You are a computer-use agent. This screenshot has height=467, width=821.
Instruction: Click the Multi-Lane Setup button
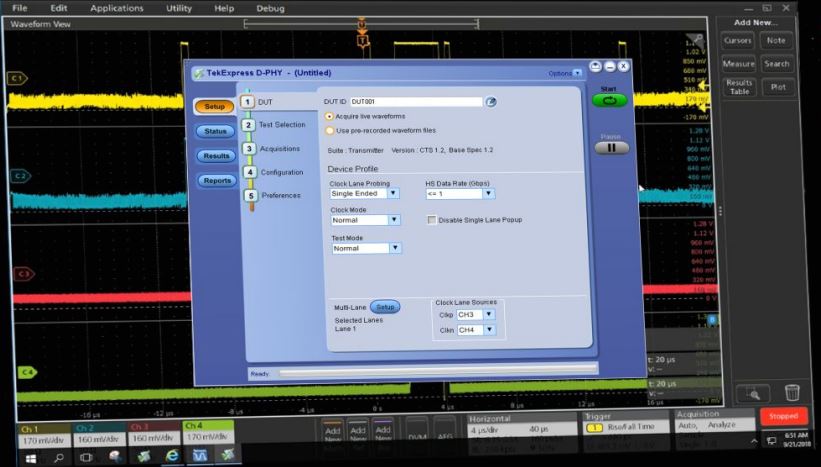point(385,307)
